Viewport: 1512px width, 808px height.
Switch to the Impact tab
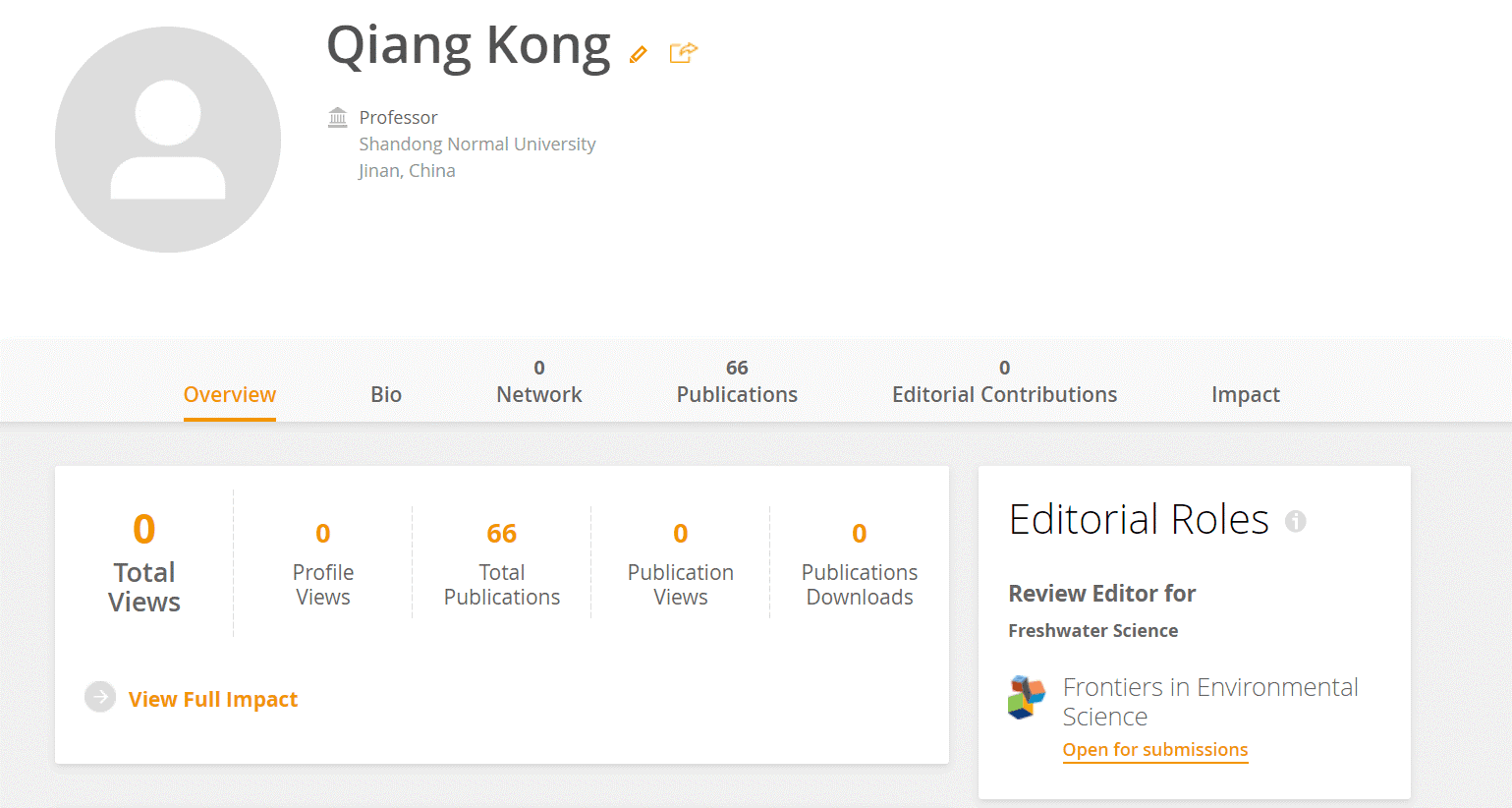tap(1245, 394)
